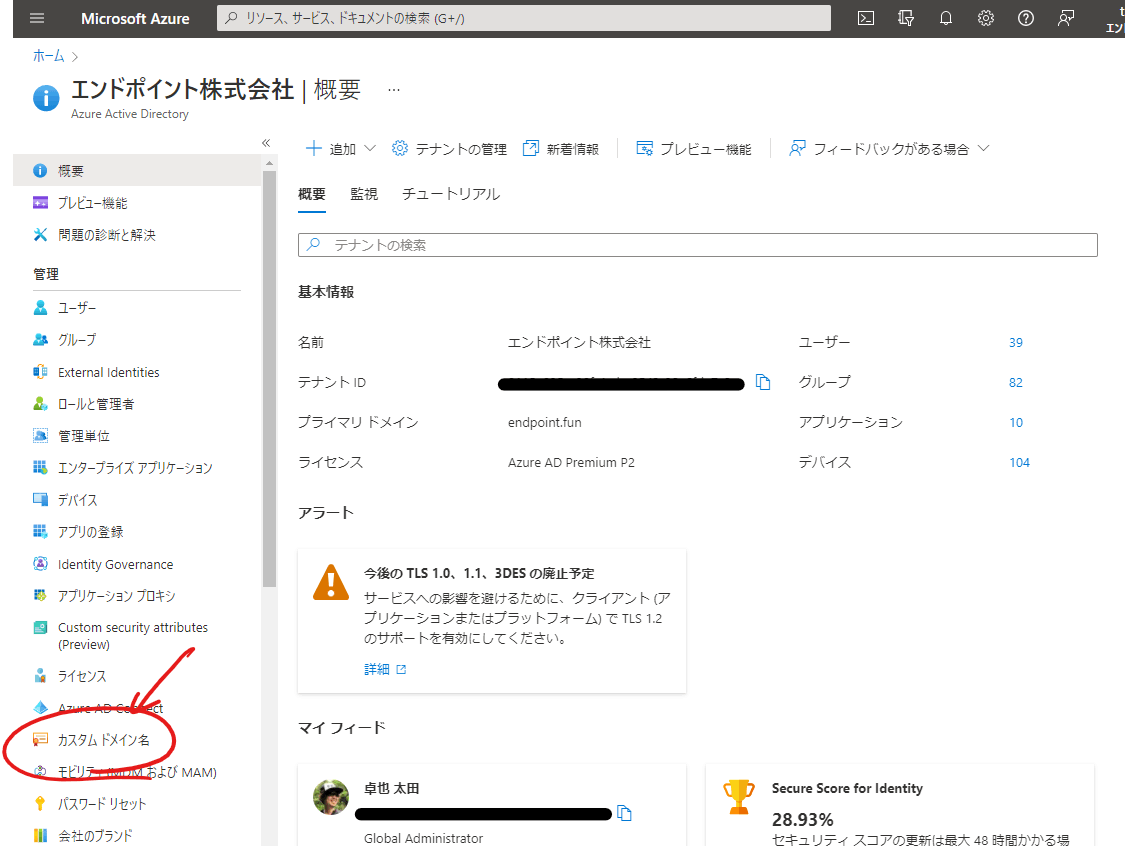Click the endpoint.fun primary domain value

[x=545, y=423]
